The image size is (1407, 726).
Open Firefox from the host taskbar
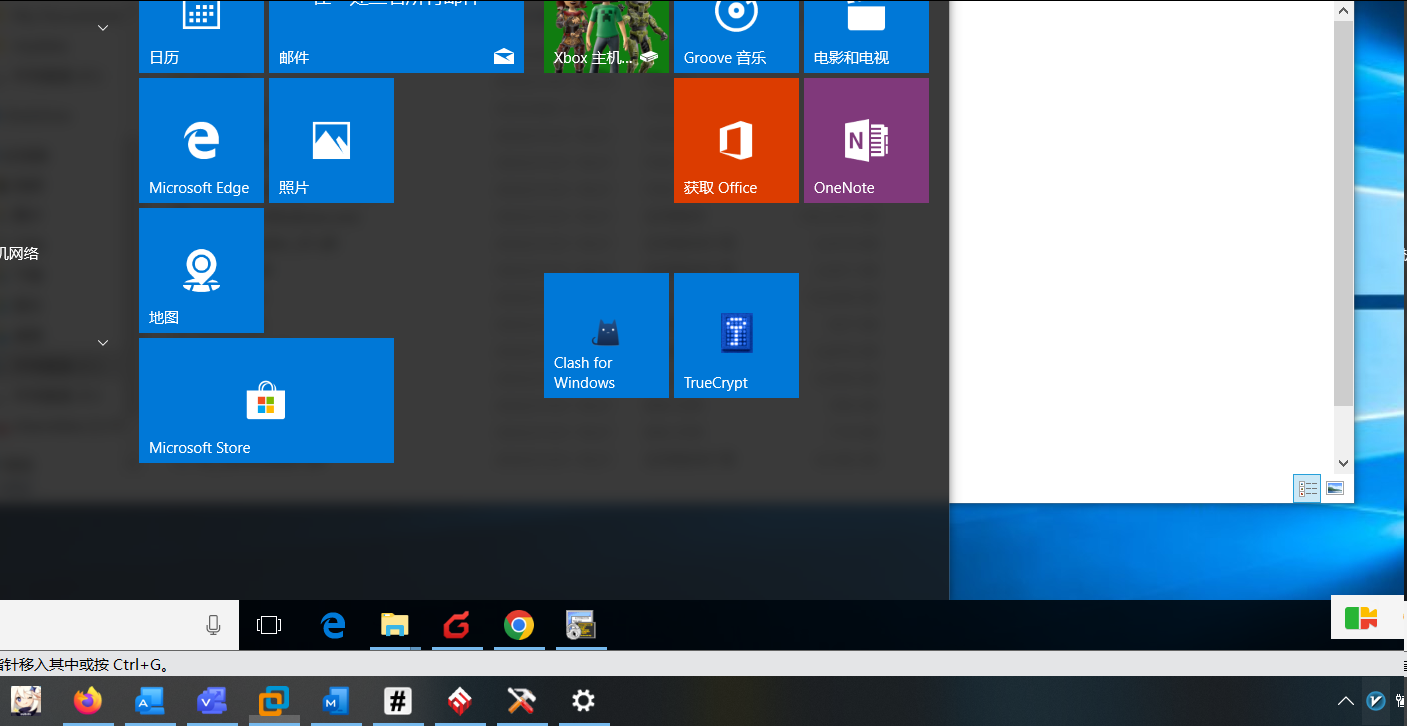click(x=88, y=701)
